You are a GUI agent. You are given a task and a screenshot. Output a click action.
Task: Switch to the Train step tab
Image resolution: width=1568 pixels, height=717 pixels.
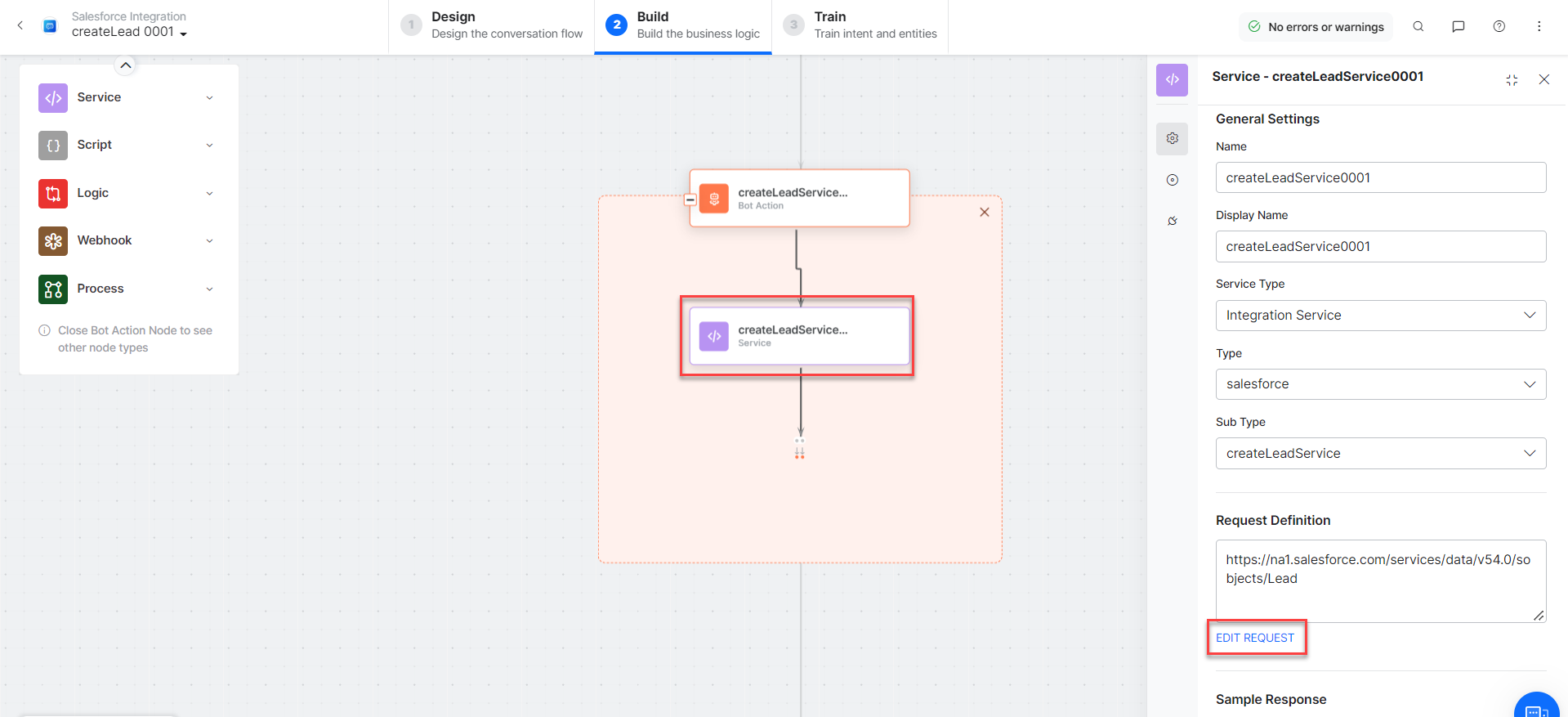(860, 25)
